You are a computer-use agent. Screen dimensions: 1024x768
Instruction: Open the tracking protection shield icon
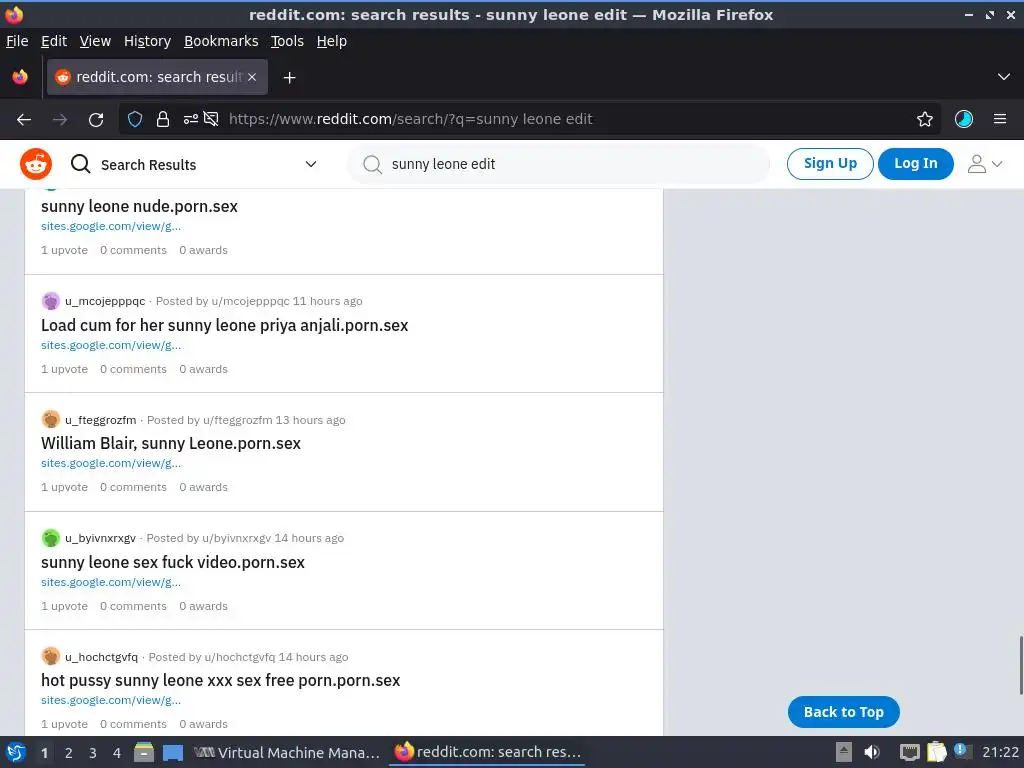pyautogui.click(x=135, y=120)
